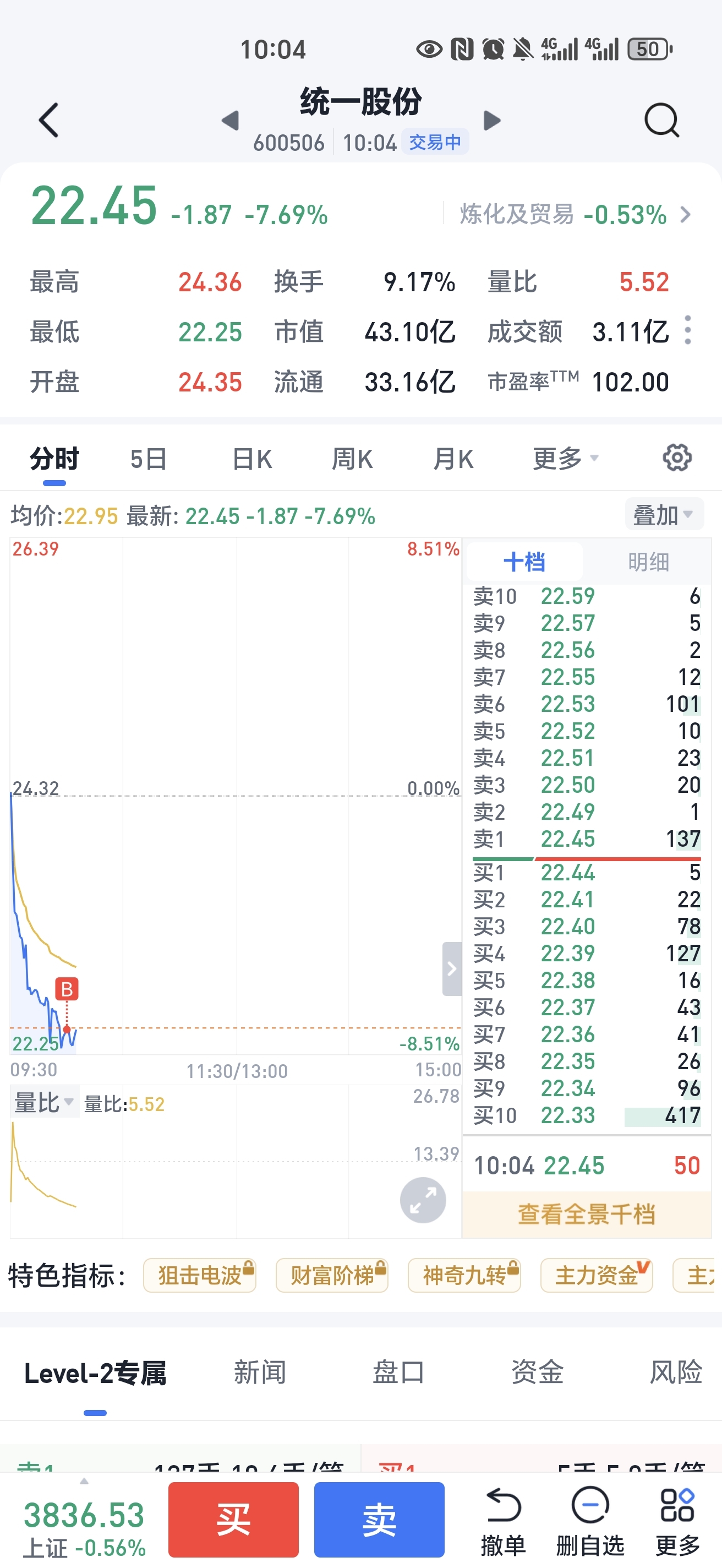The width and height of the screenshot is (722, 1568).
Task: Switch to the 日K chart tab
Action: pos(252,459)
